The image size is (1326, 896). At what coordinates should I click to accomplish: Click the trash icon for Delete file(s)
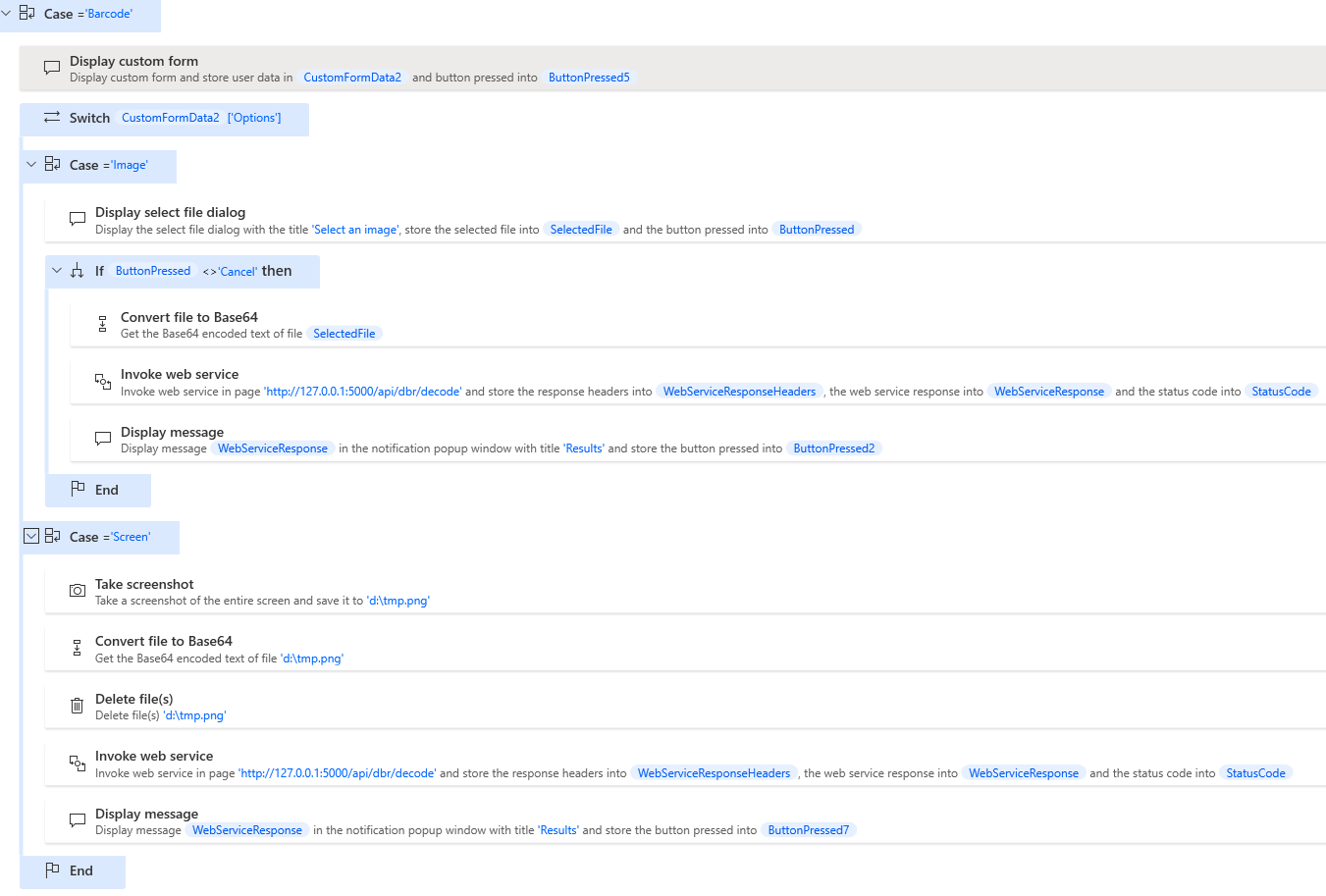78,706
